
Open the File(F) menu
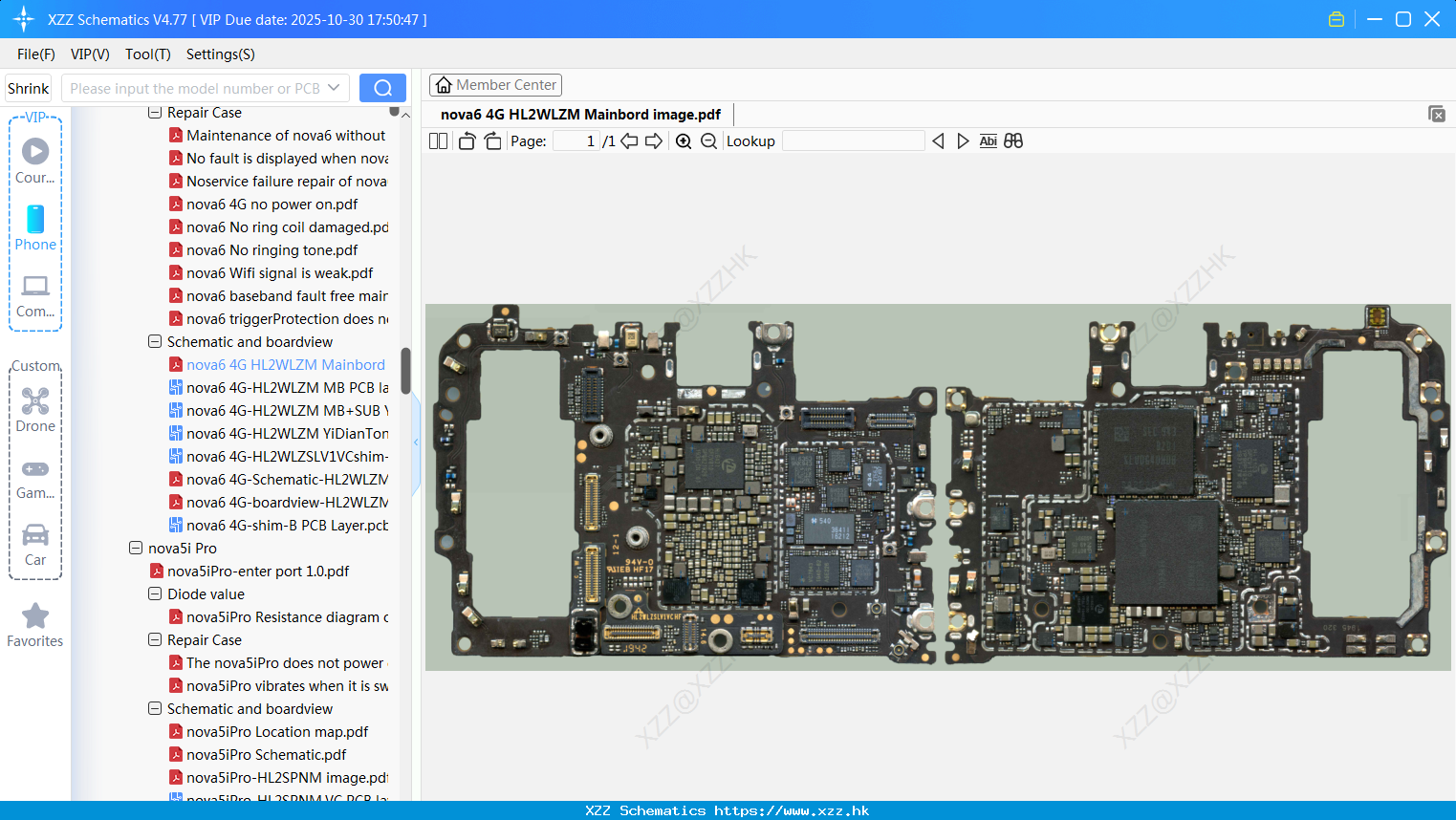[x=36, y=54]
